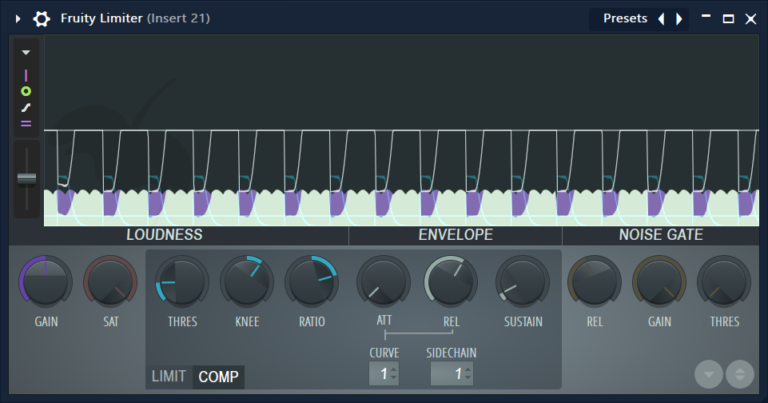
Task: Open the display options dropdown arrow
Action: tap(26, 52)
